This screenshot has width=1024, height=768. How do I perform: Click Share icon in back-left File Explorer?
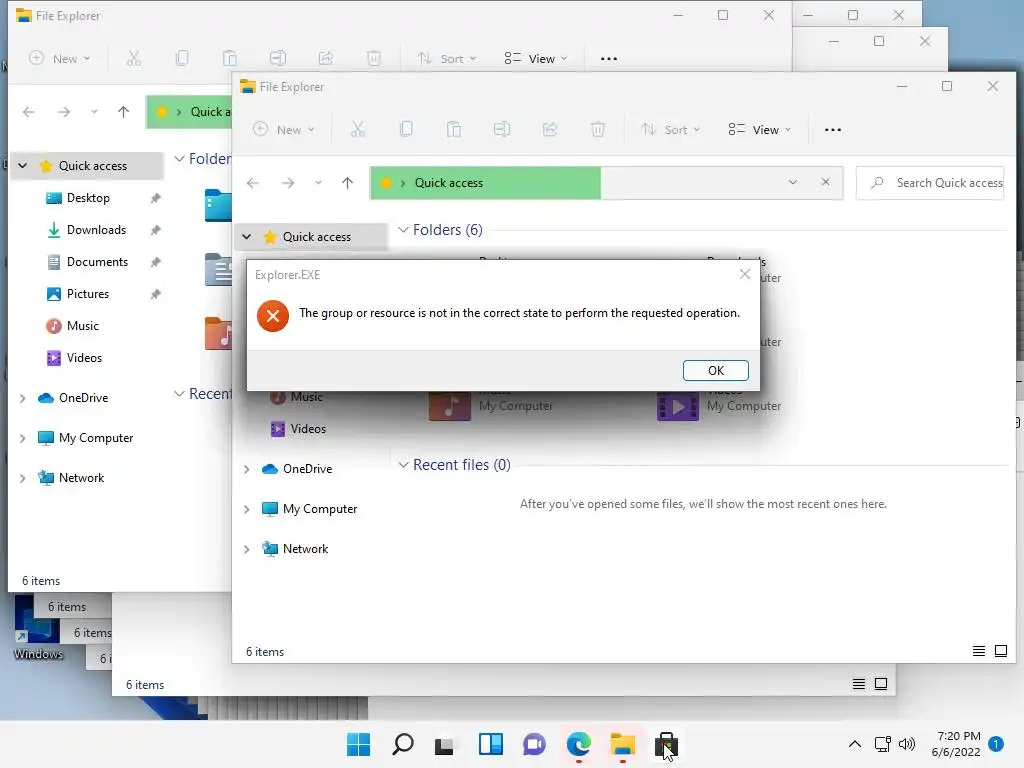point(326,58)
